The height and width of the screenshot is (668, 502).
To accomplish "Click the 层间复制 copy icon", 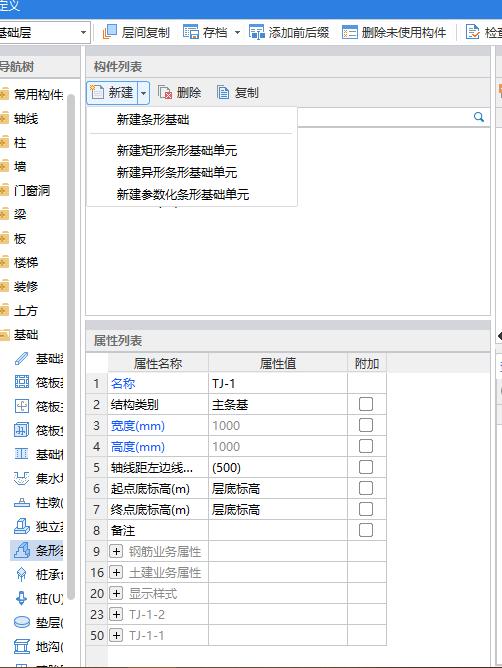I will pos(110,32).
